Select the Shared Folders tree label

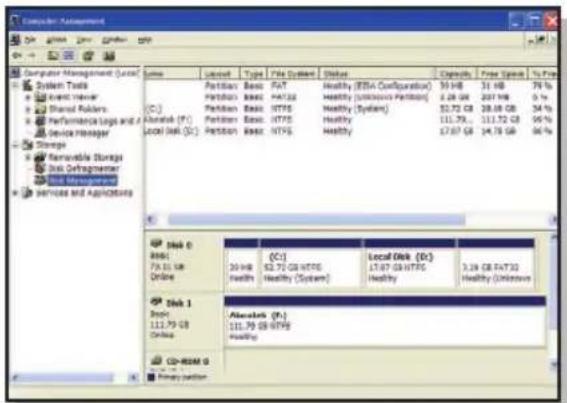click(x=78, y=109)
